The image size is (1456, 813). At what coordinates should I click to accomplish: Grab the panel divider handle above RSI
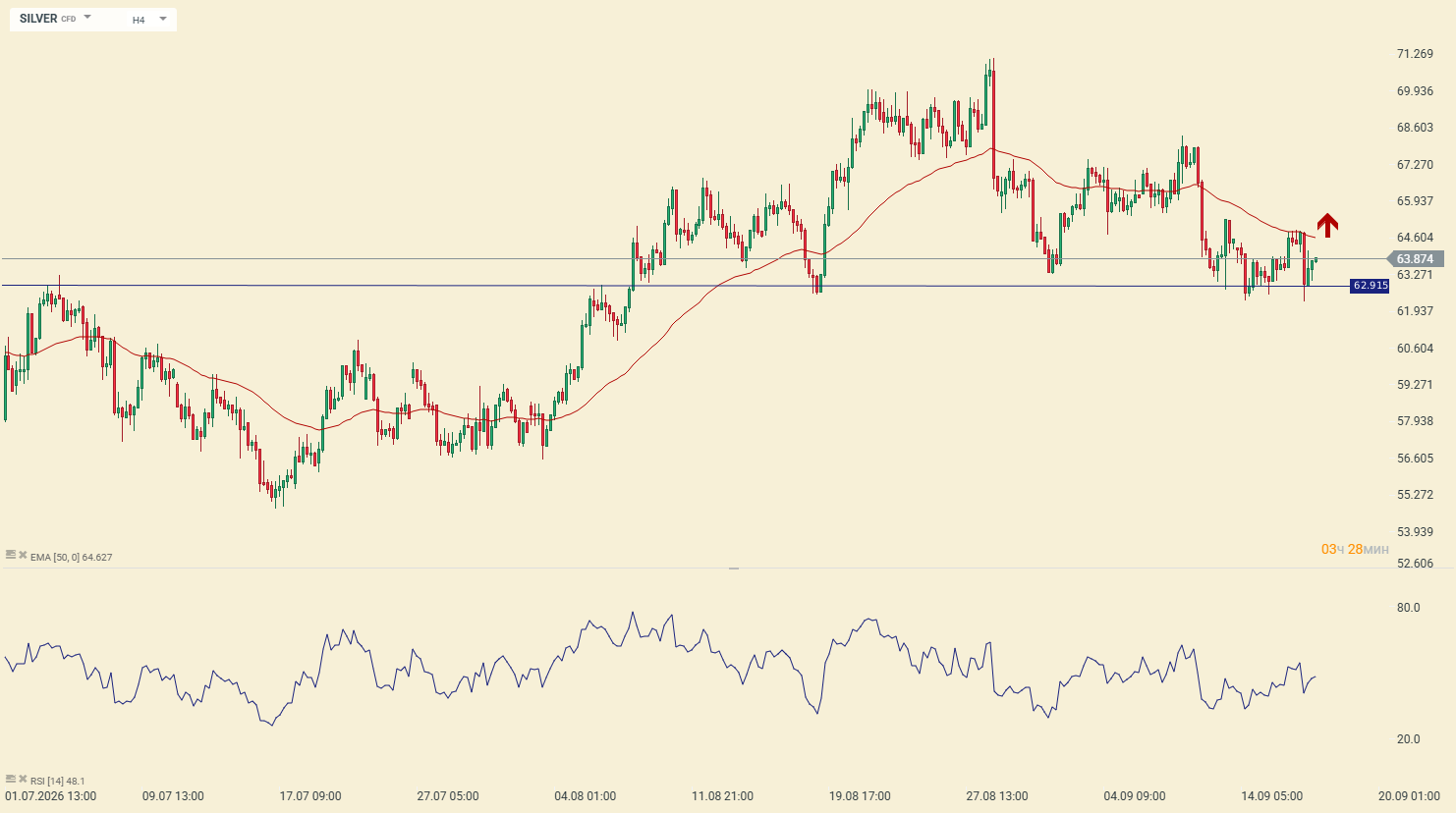point(734,569)
